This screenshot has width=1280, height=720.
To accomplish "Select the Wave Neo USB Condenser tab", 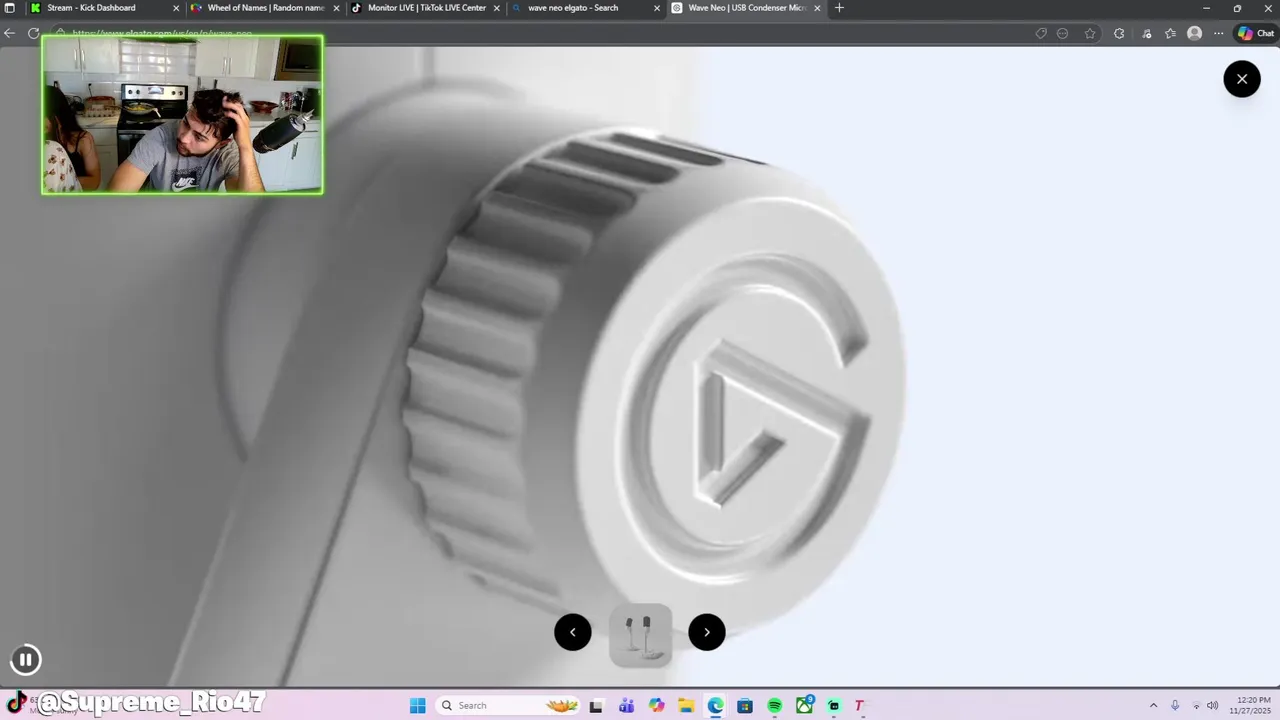I will pyautogui.click(x=746, y=8).
